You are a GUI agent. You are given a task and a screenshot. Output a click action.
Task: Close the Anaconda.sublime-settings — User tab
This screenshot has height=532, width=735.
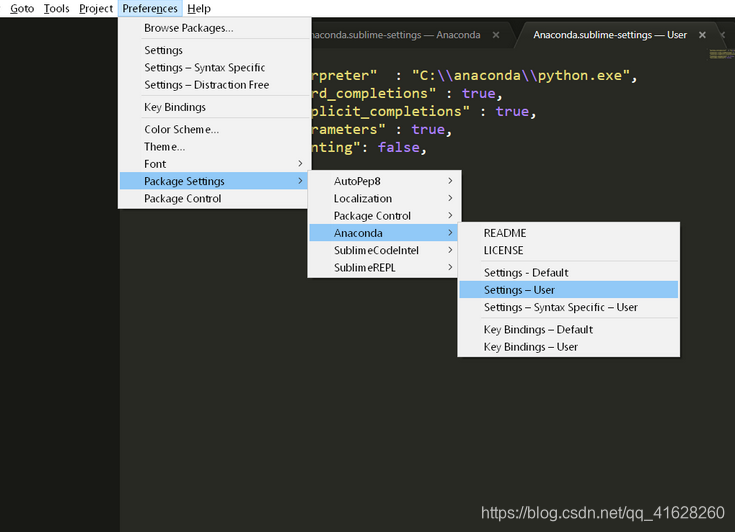point(702,35)
